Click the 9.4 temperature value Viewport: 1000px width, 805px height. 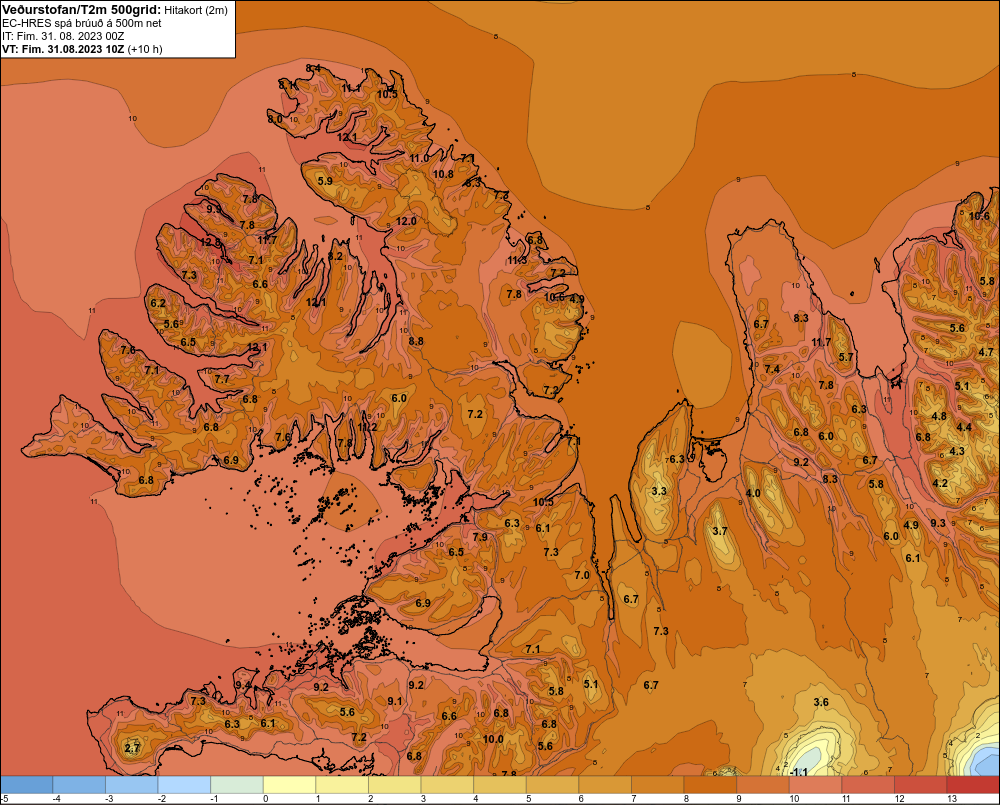243,685
